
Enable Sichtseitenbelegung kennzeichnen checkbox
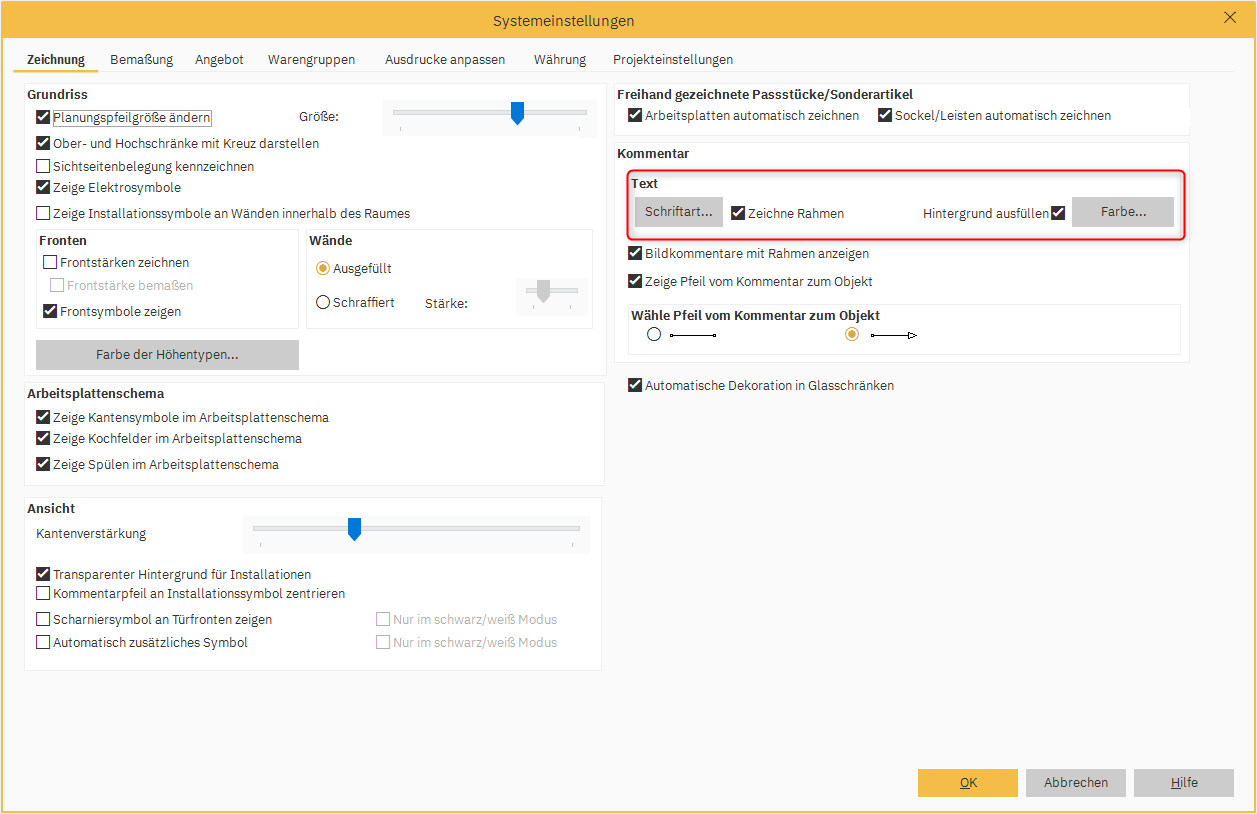(43, 167)
